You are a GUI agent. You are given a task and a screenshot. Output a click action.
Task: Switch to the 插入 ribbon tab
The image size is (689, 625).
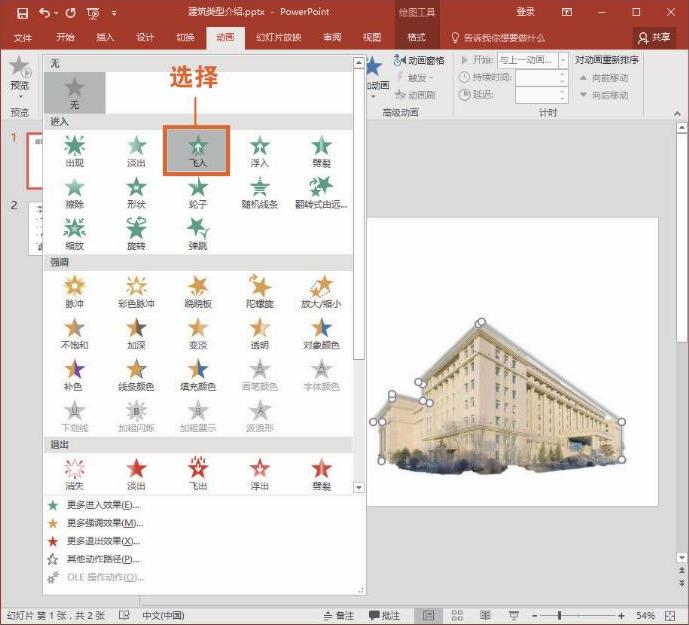[105, 37]
